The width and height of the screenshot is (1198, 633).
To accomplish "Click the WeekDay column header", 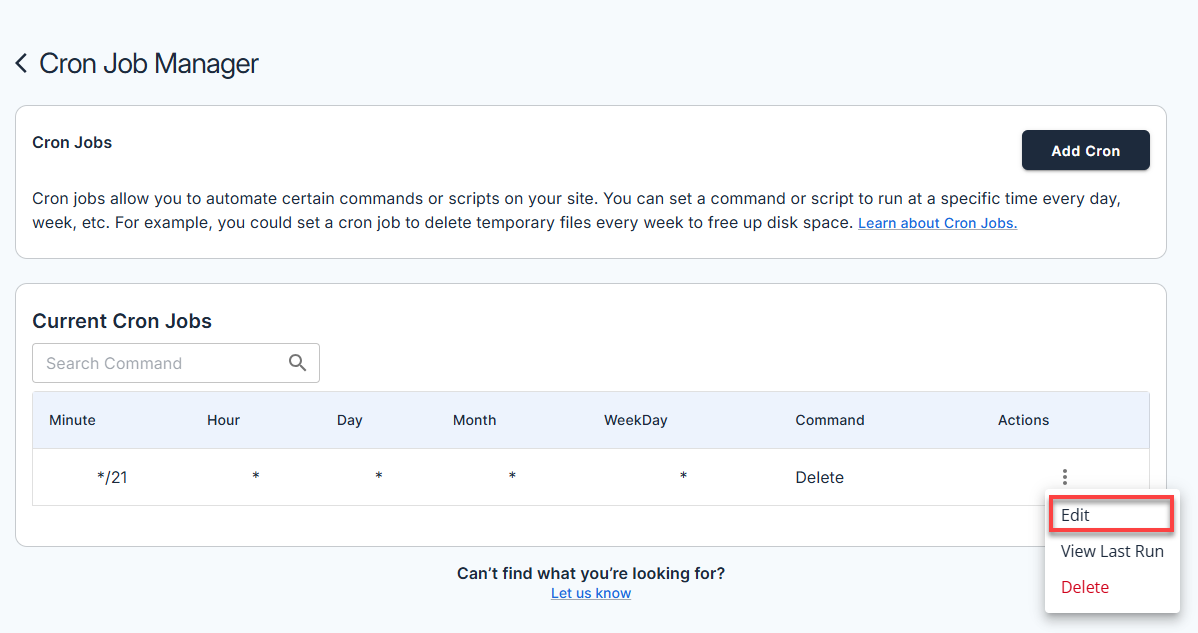I will click(635, 420).
